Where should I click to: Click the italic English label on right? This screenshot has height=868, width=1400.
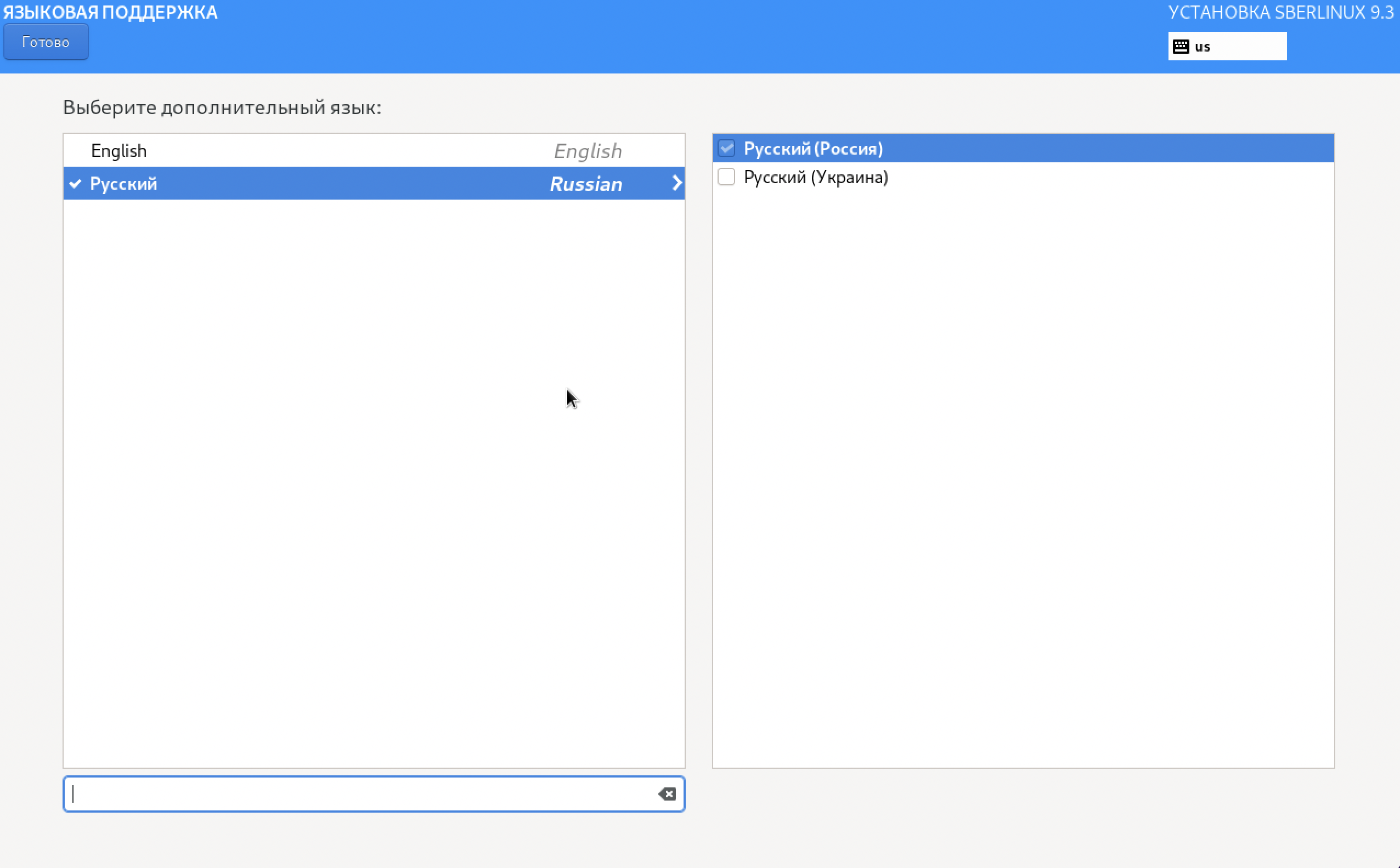[588, 151]
